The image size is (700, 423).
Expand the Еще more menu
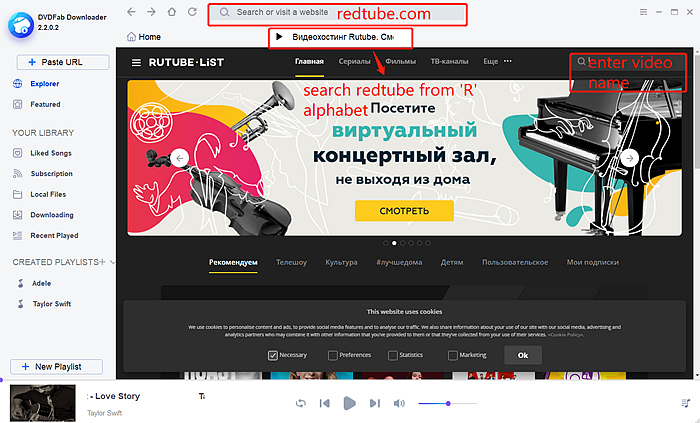[x=497, y=61]
